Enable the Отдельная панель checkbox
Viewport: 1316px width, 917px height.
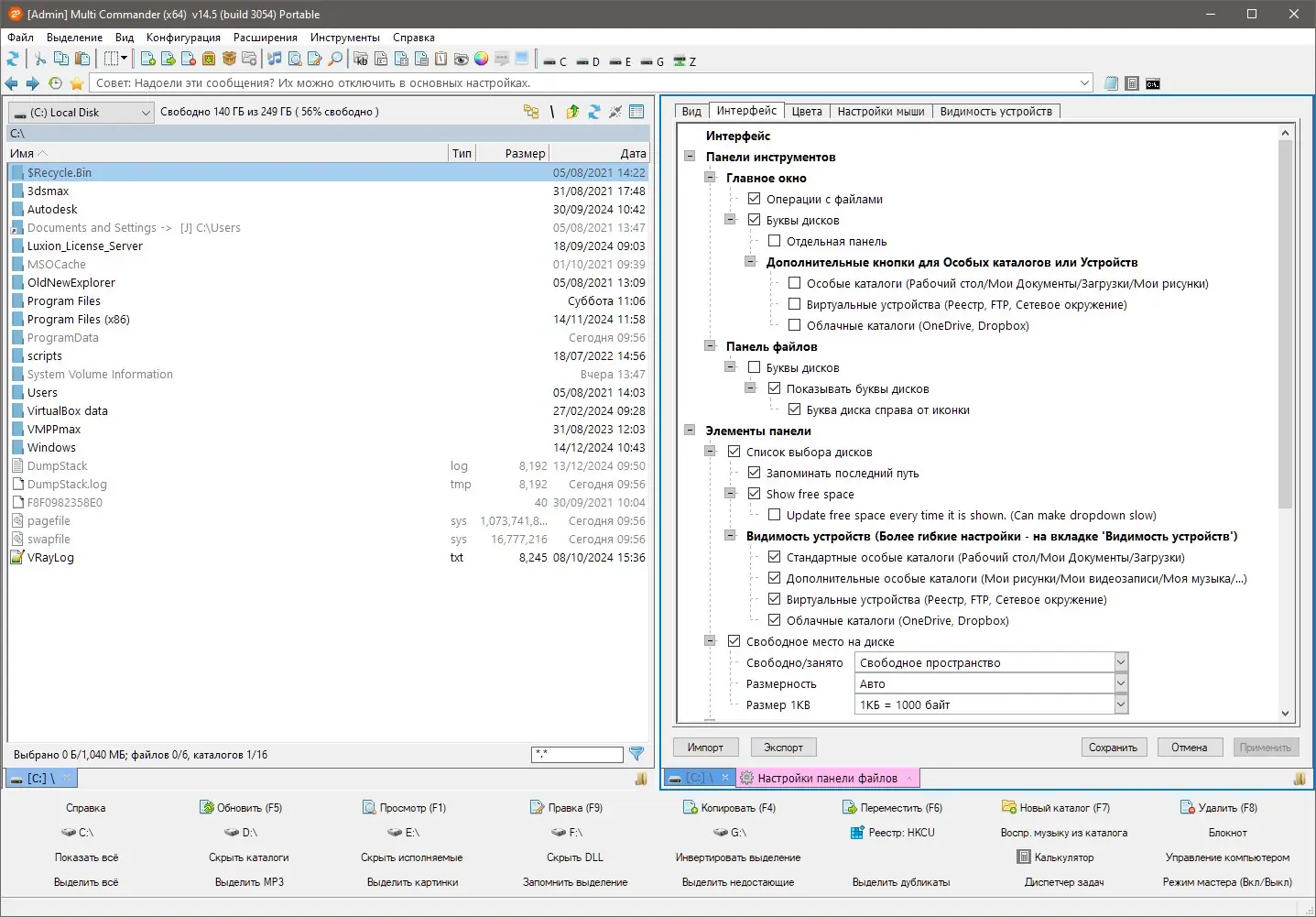(775, 241)
